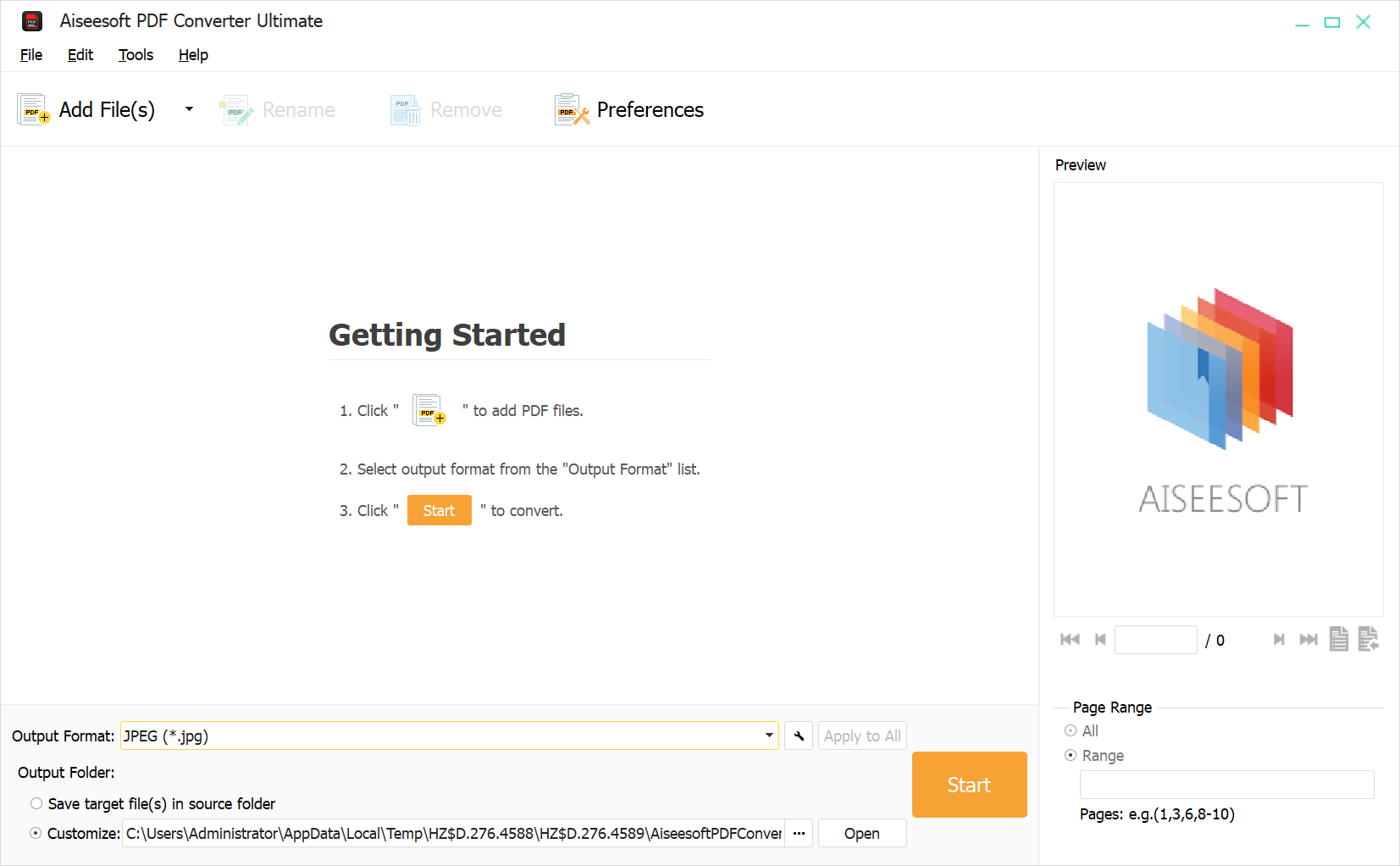
Task: Open the Output Format dropdown list
Action: coord(768,736)
